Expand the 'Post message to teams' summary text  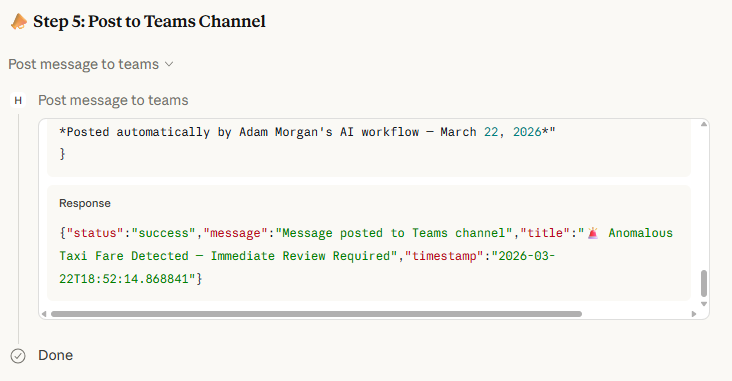pos(84,64)
